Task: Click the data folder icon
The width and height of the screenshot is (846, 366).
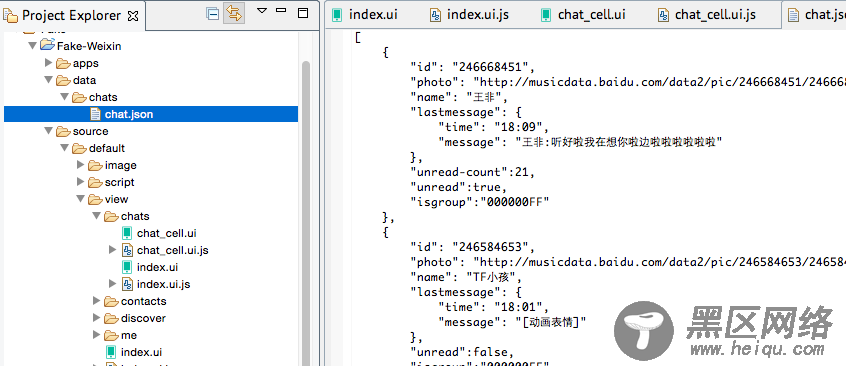Action: [x=63, y=80]
